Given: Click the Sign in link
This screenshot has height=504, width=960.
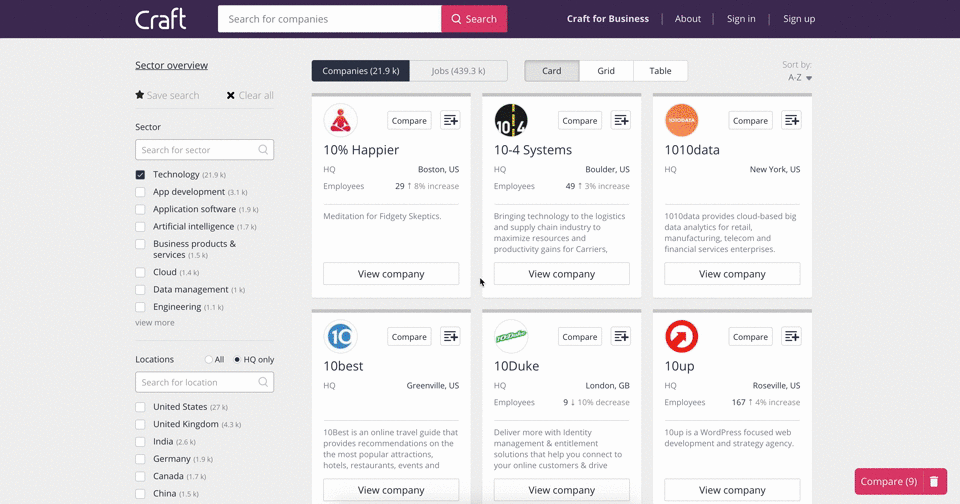Looking at the screenshot, I should (741, 19).
